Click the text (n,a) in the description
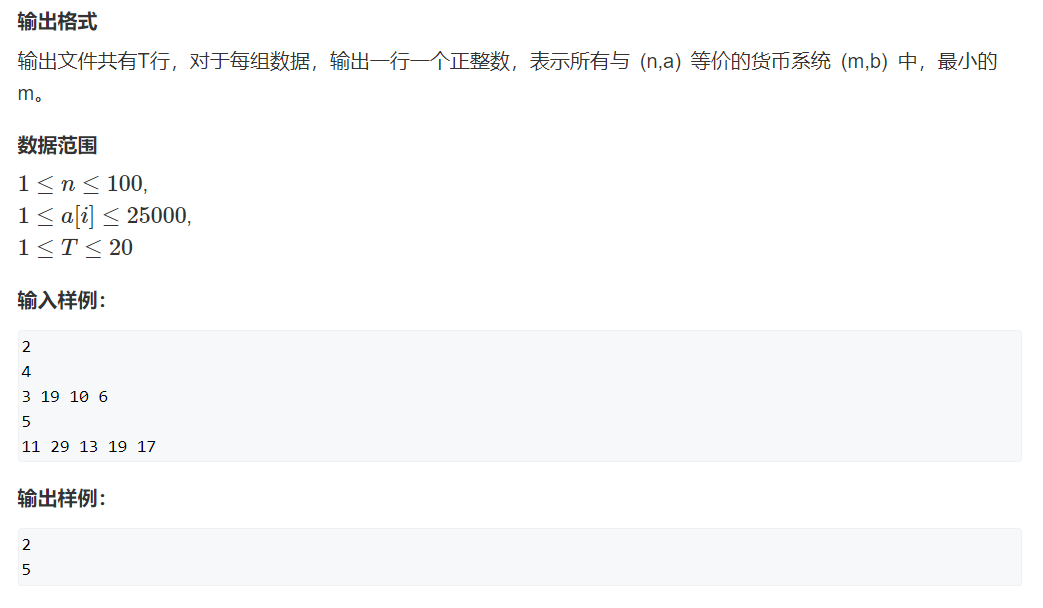Screen dimensions: 1043x608 pyautogui.click(x=661, y=61)
